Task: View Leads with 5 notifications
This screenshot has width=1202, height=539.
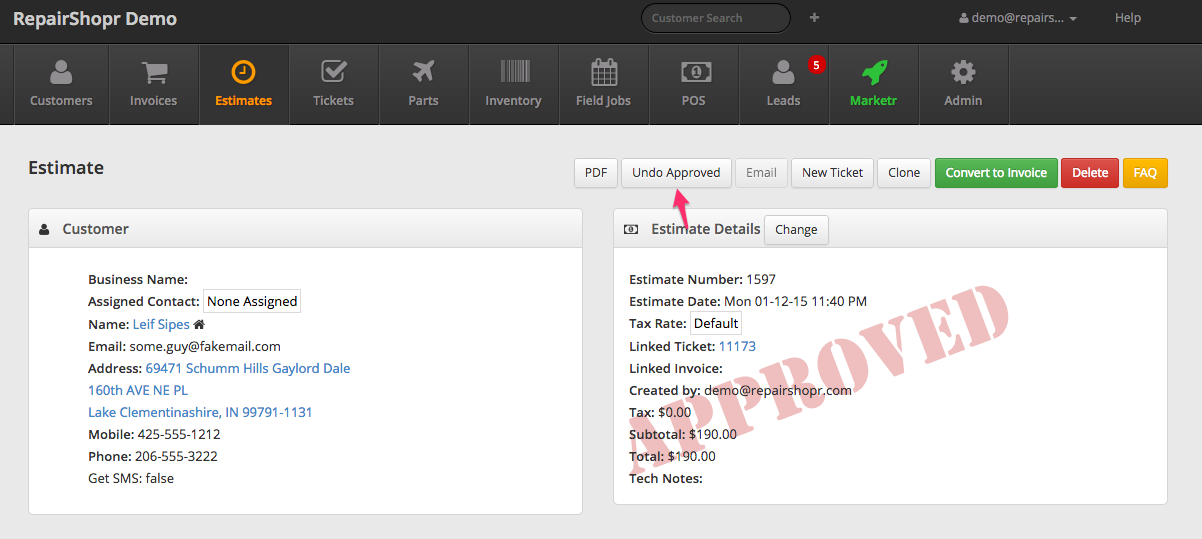Action: click(783, 73)
